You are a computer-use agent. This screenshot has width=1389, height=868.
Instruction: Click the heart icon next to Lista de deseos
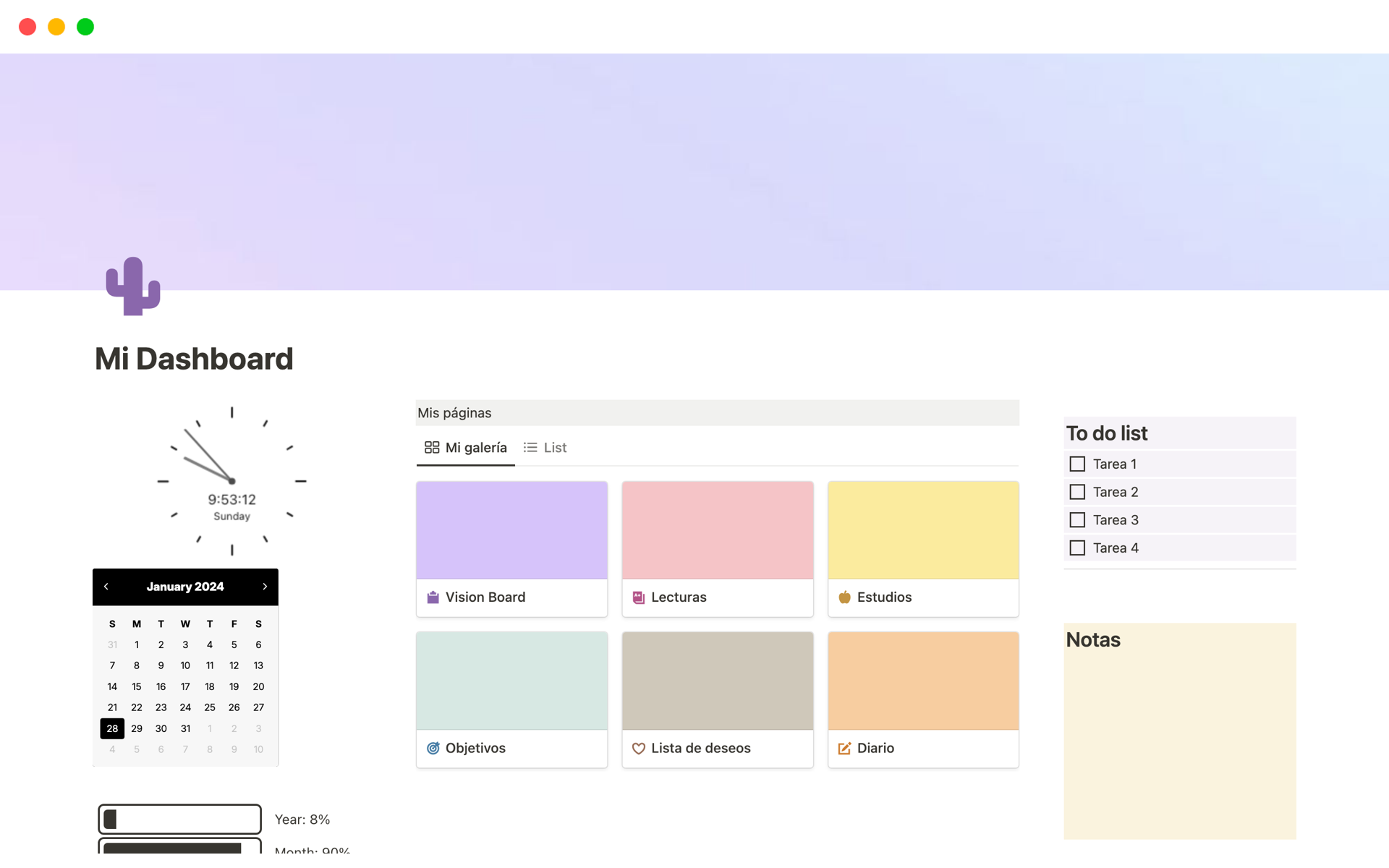[x=639, y=748]
